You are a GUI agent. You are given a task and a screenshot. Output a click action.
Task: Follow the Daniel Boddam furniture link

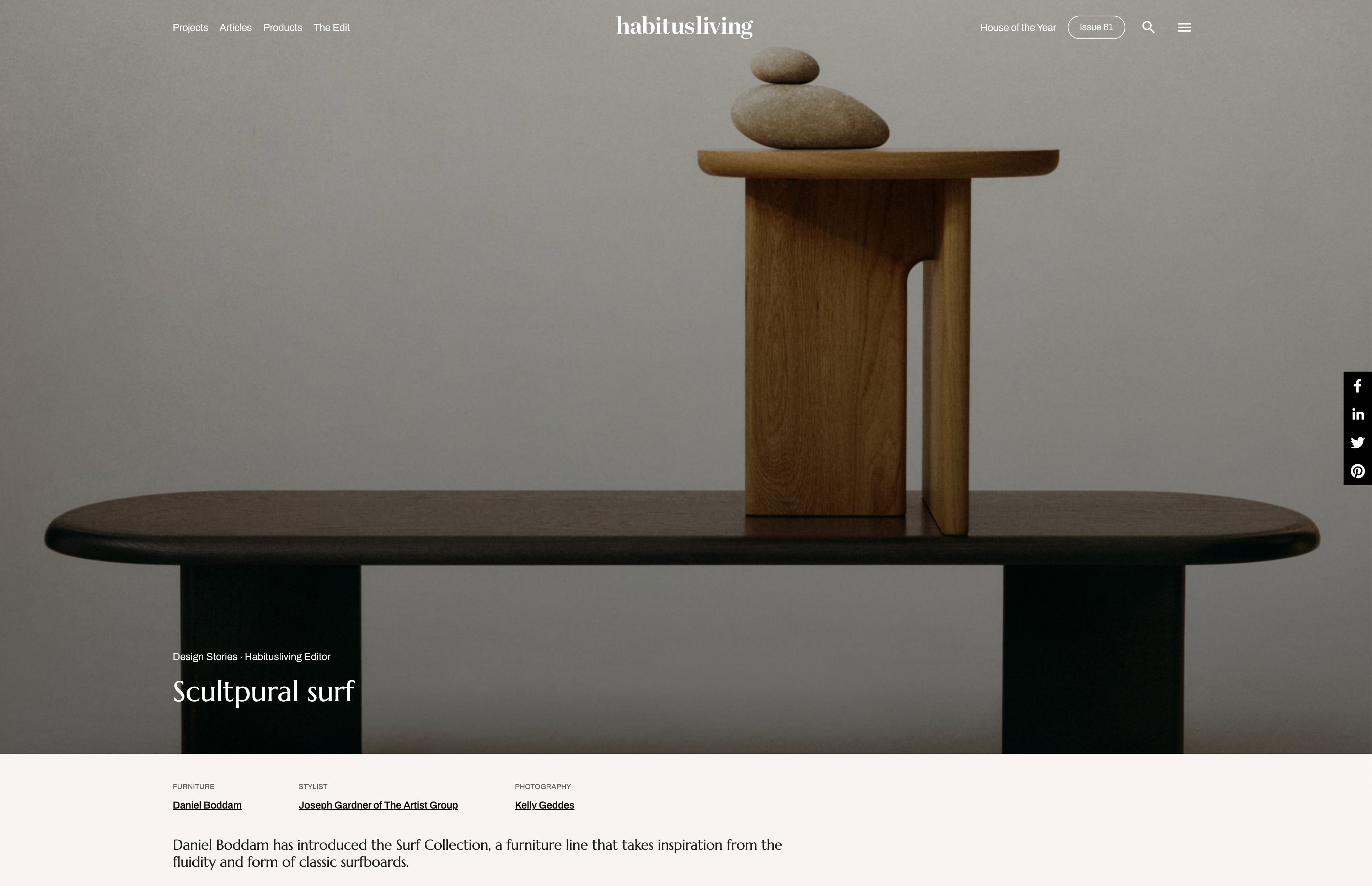coord(207,805)
